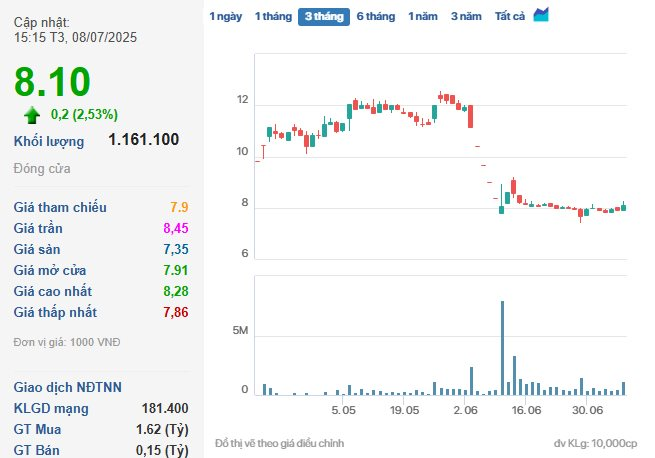Image resolution: width=655 pixels, height=458 pixels.
Task: Switch chart to 1 ngày range
Action: tap(225, 17)
